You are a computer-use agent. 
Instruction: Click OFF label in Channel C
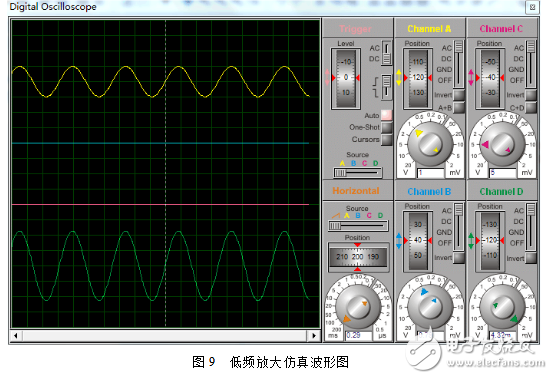click(517, 80)
